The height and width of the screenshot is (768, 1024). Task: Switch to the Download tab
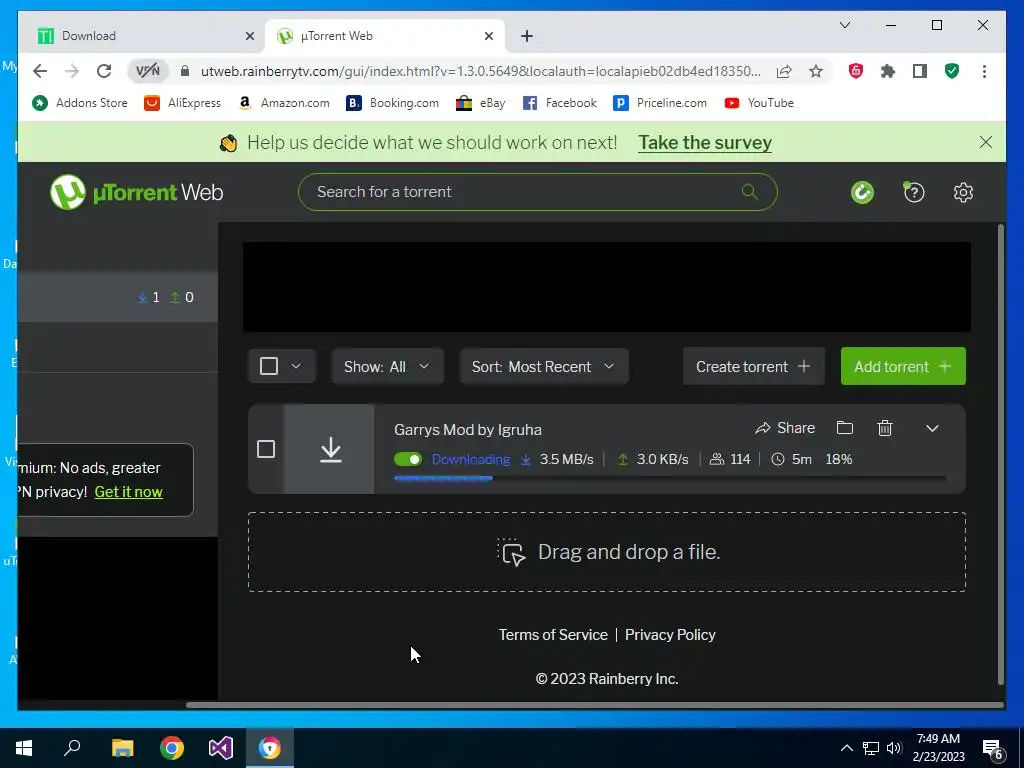142,36
